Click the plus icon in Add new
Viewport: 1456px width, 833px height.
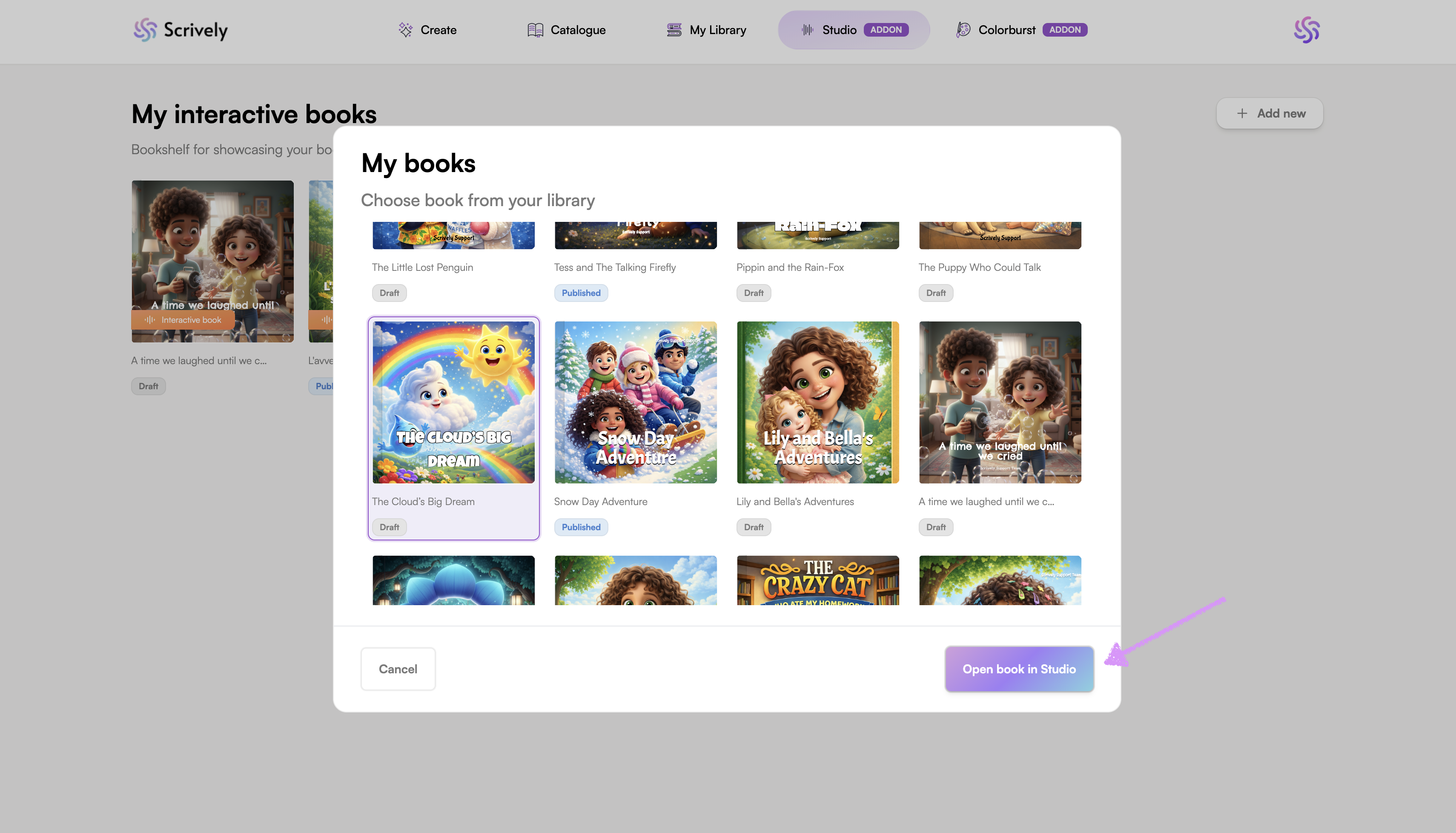click(x=1241, y=113)
